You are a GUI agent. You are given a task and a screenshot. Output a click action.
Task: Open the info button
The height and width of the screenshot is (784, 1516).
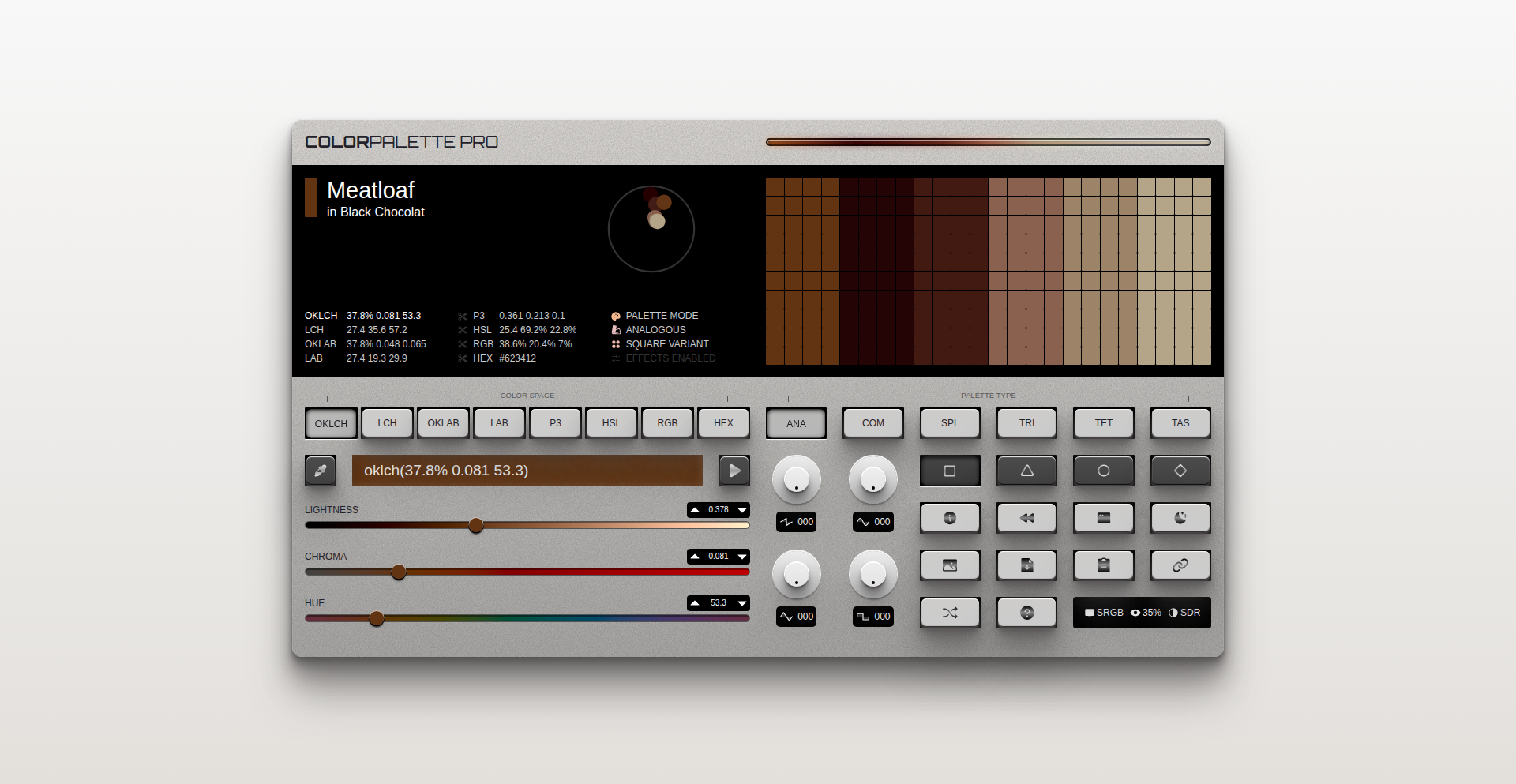click(x=950, y=518)
